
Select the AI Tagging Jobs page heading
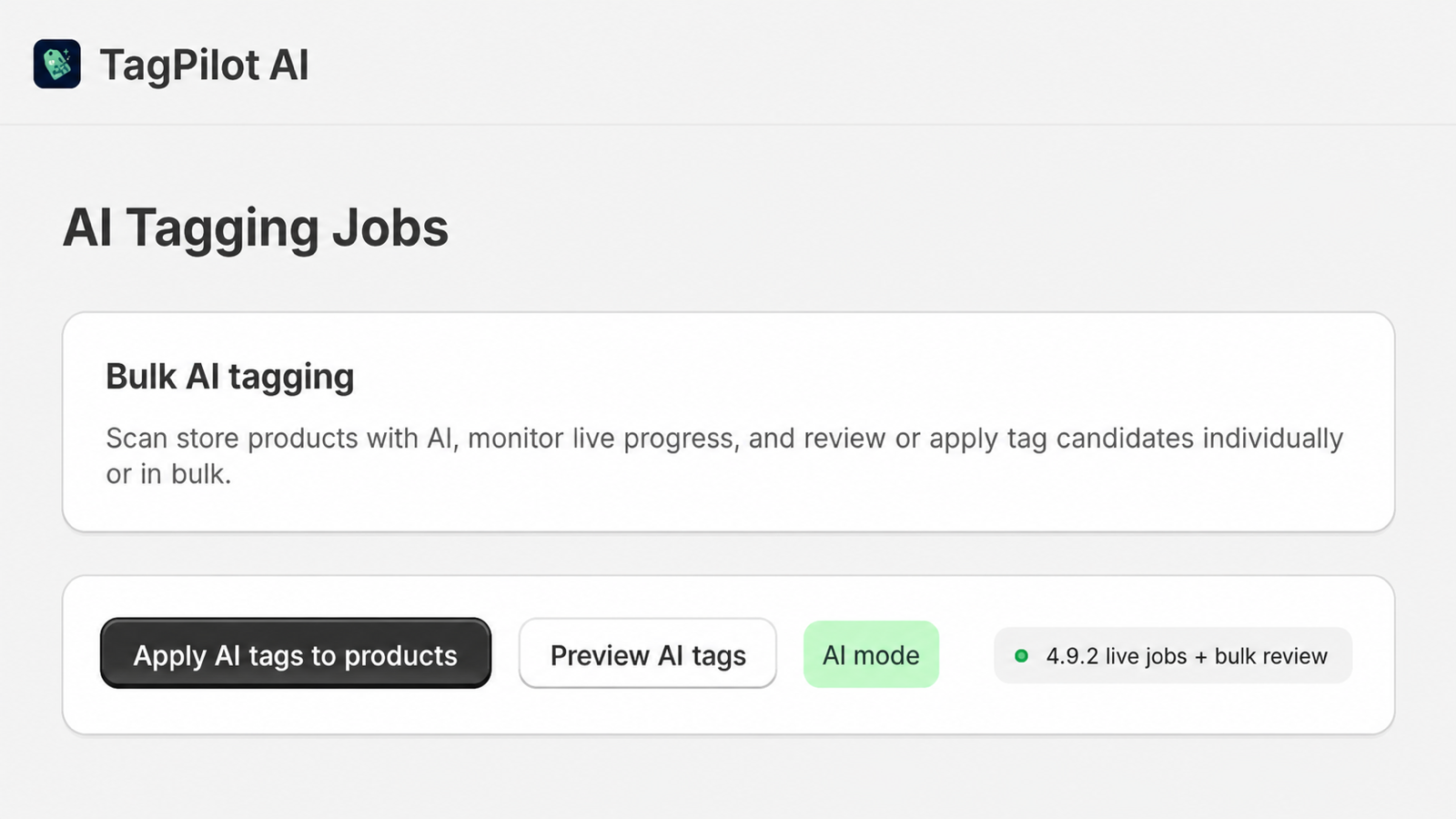[x=256, y=227]
